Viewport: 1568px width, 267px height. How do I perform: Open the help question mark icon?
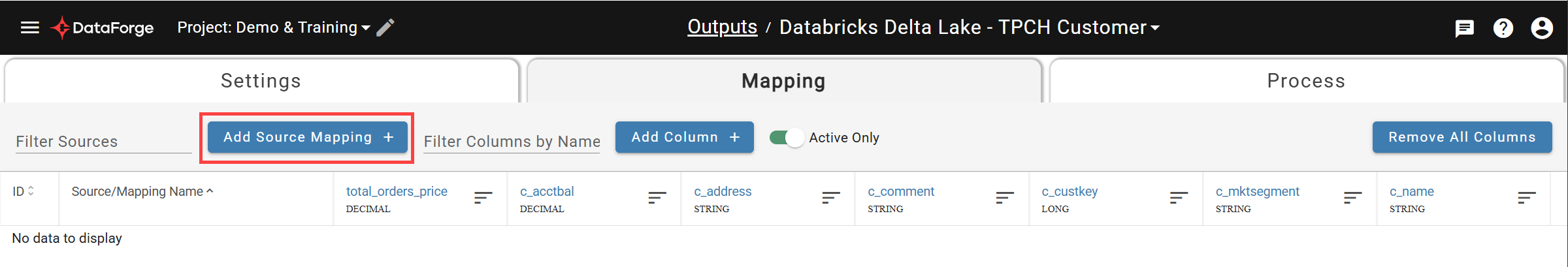pos(1503,28)
